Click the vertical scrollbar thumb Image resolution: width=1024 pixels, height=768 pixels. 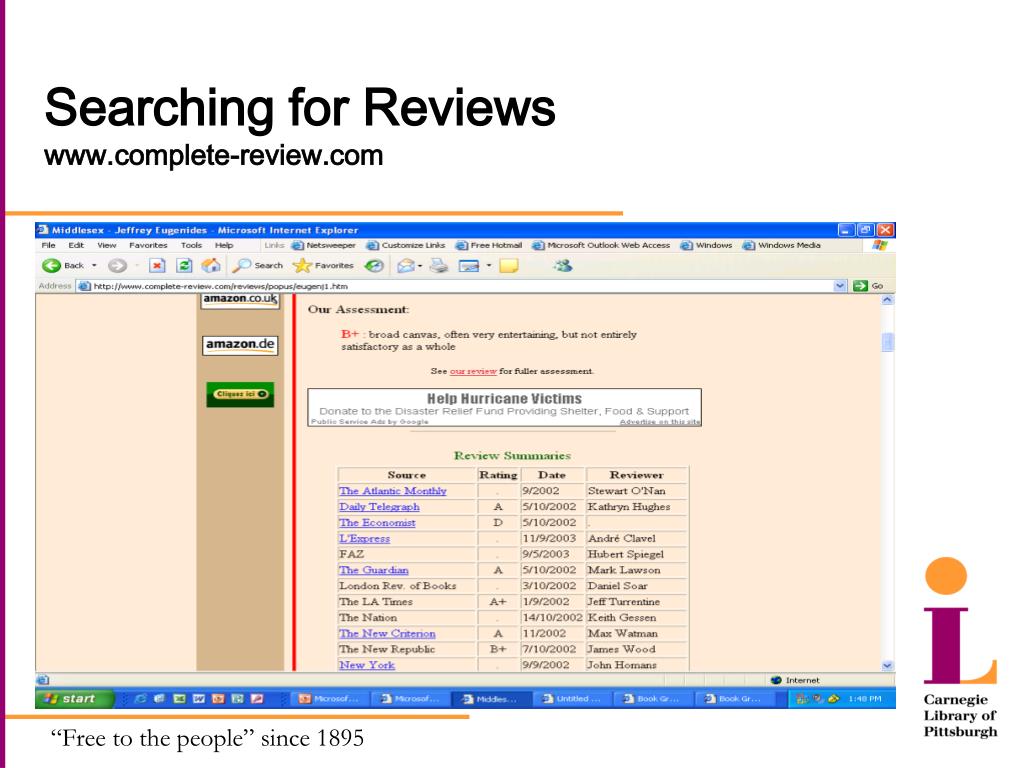(888, 342)
